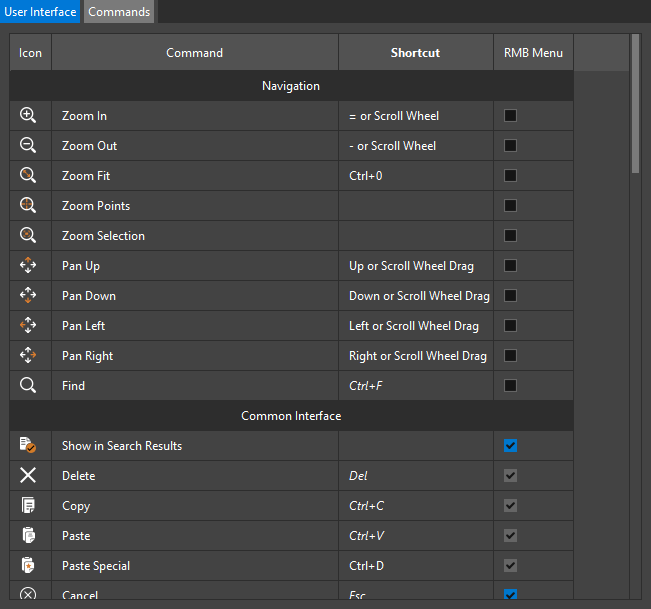Click shortcut '- or Scroll Wheel'

click(x=392, y=146)
